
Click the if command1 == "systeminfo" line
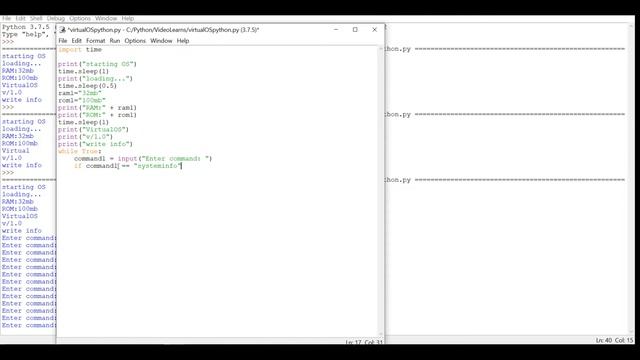pos(128,166)
